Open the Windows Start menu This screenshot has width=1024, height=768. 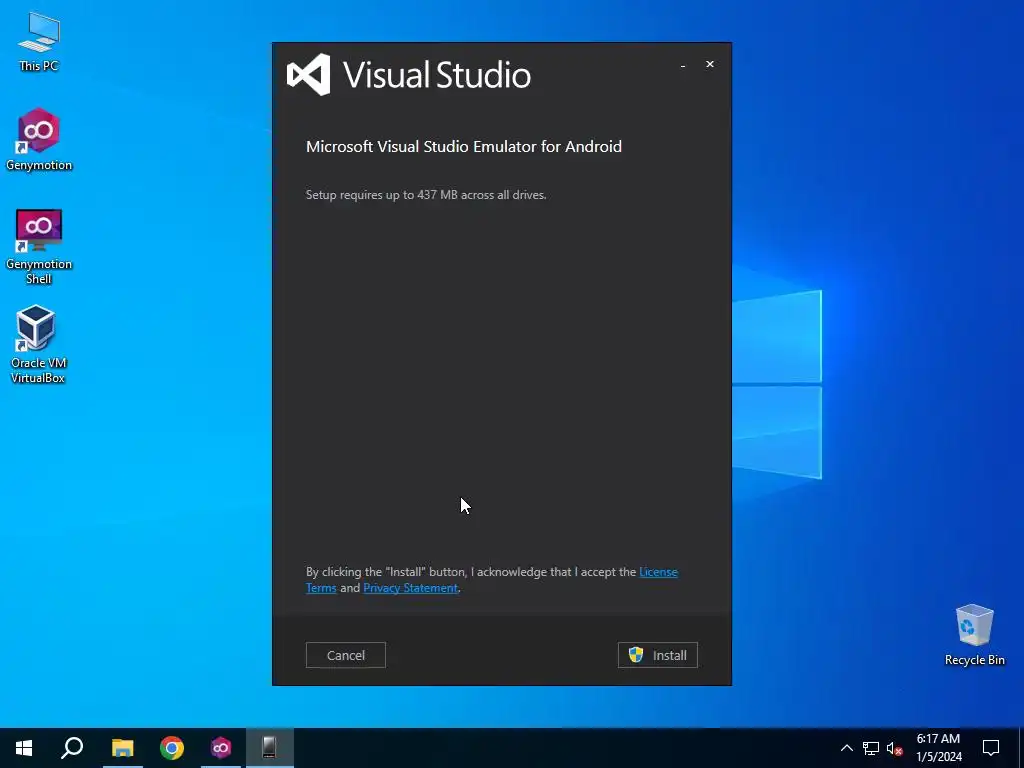24,748
